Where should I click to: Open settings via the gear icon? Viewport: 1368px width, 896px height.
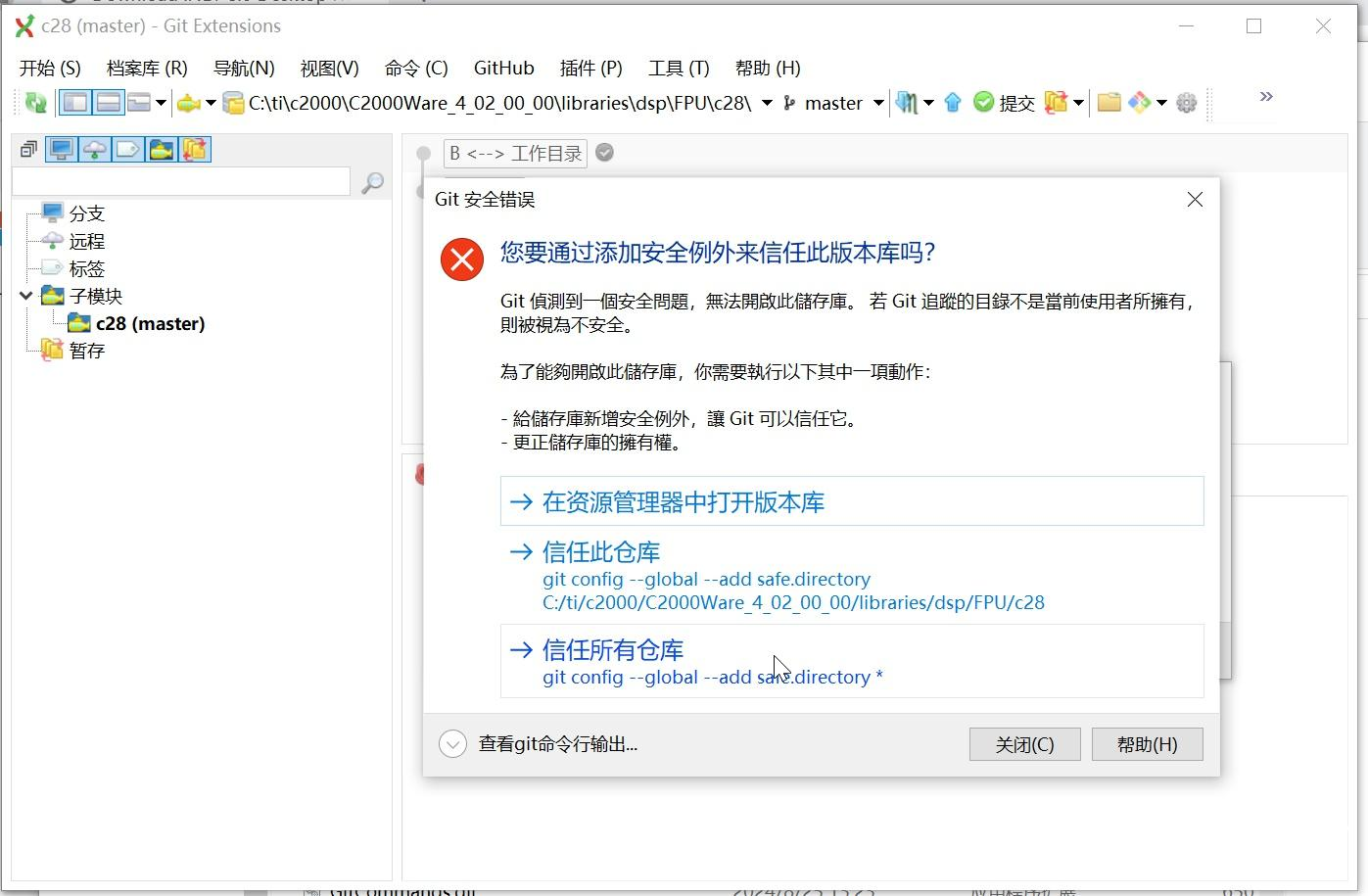pyautogui.click(x=1186, y=103)
